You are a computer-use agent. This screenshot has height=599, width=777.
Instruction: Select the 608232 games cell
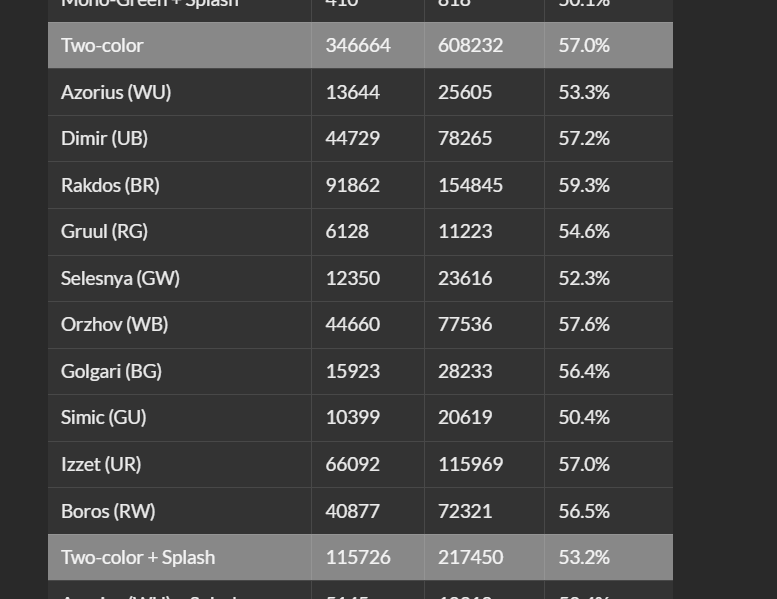[x=470, y=45]
